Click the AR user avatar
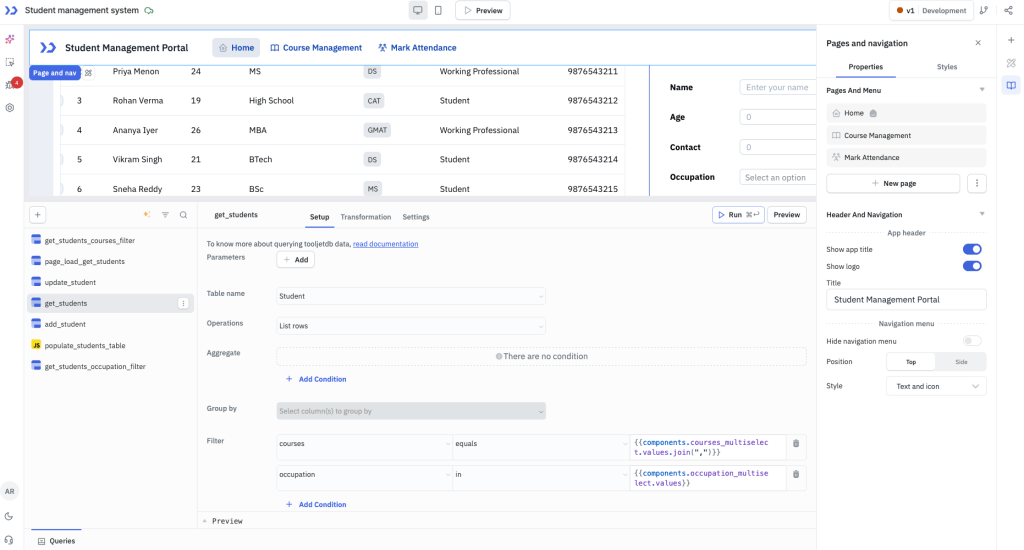Screen dimensions: 1024x550 10,491
